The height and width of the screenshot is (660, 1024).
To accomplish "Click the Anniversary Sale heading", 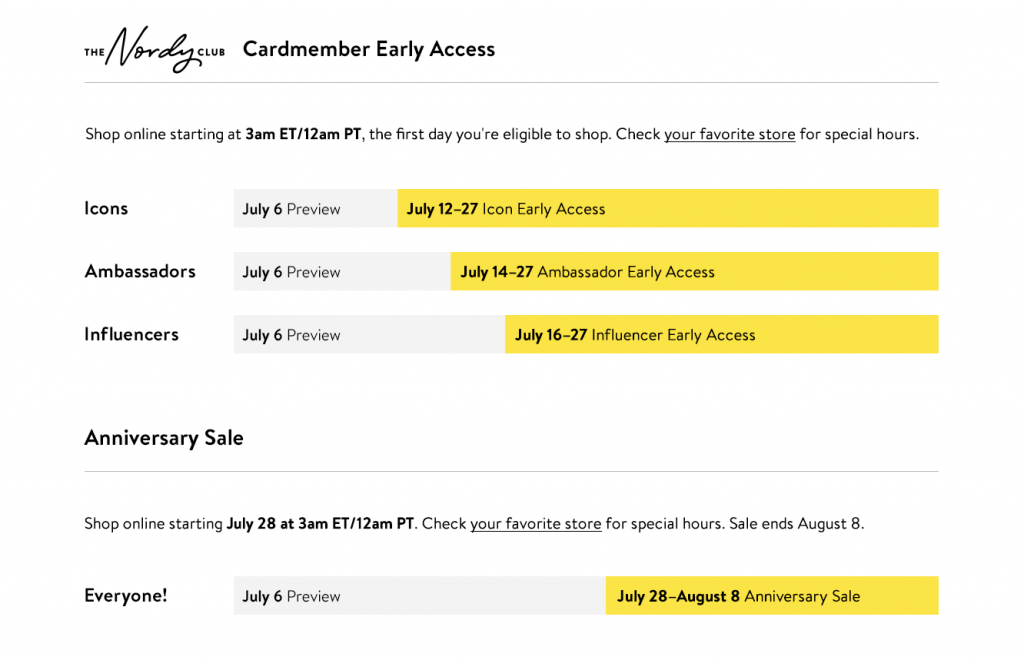I will 164,438.
